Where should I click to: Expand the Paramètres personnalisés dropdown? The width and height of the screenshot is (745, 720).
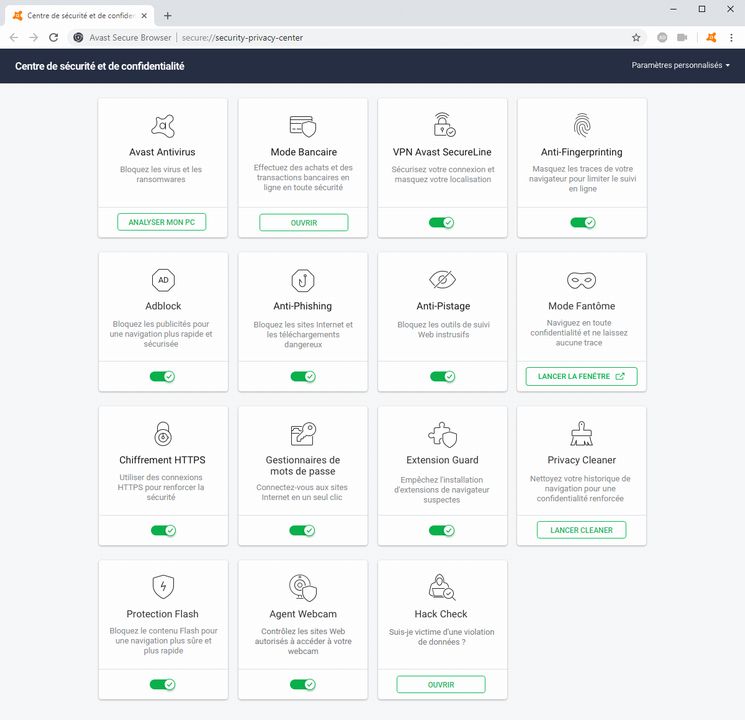click(680, 65)
